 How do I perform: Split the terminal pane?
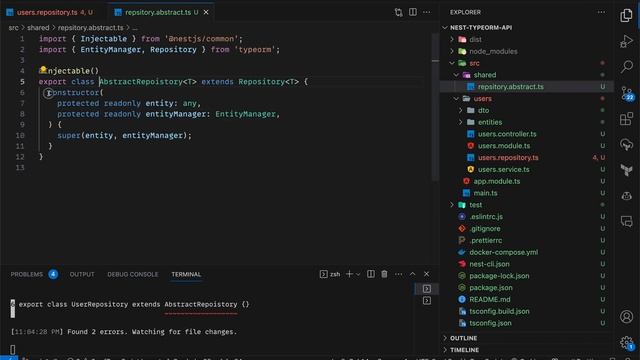[371, 274]
